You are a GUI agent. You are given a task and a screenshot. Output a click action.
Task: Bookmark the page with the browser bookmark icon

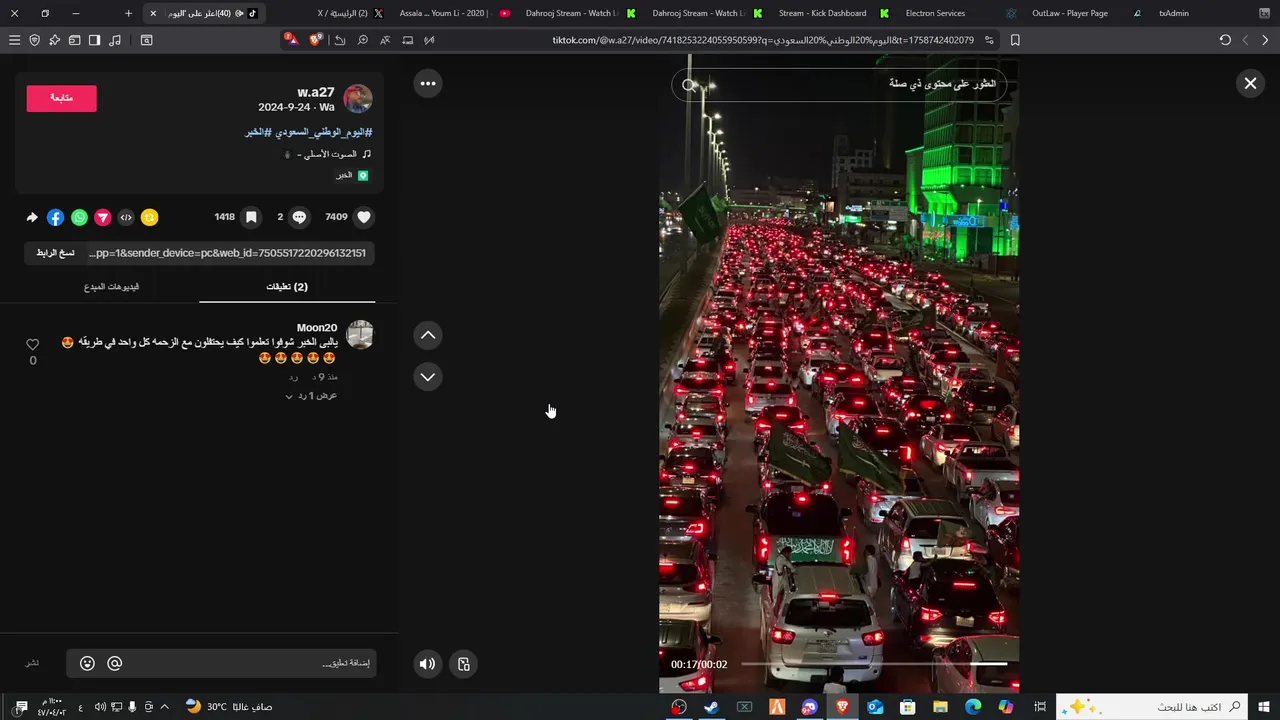tap(1015, 40)
